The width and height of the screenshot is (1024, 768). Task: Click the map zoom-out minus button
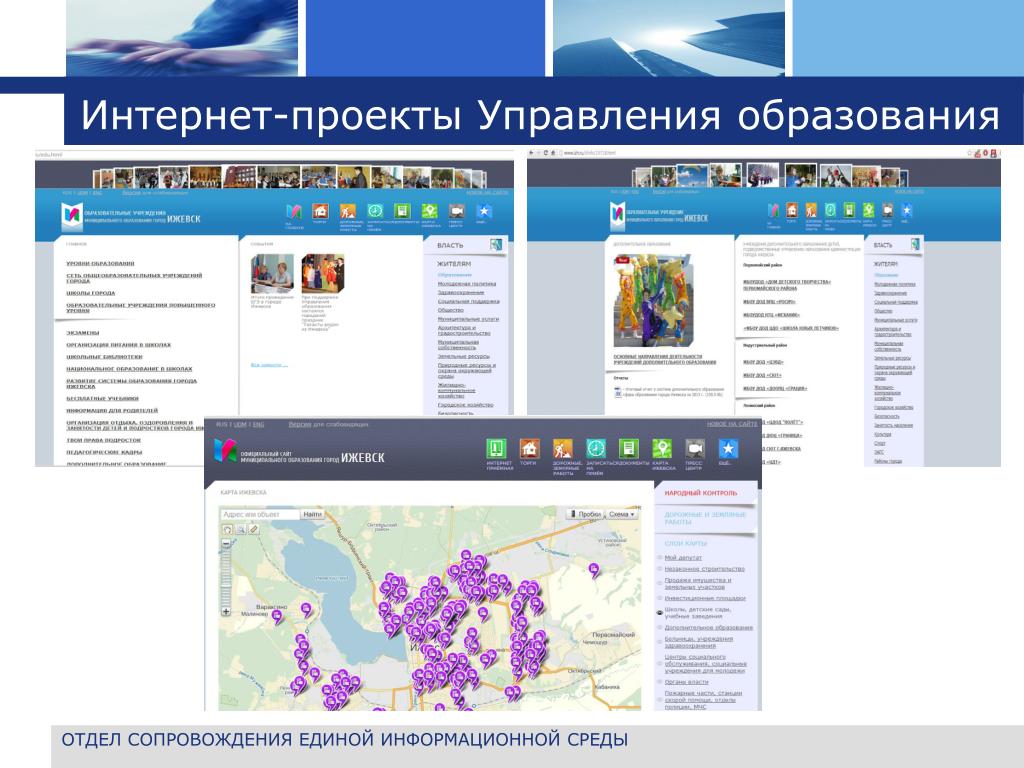227,543
